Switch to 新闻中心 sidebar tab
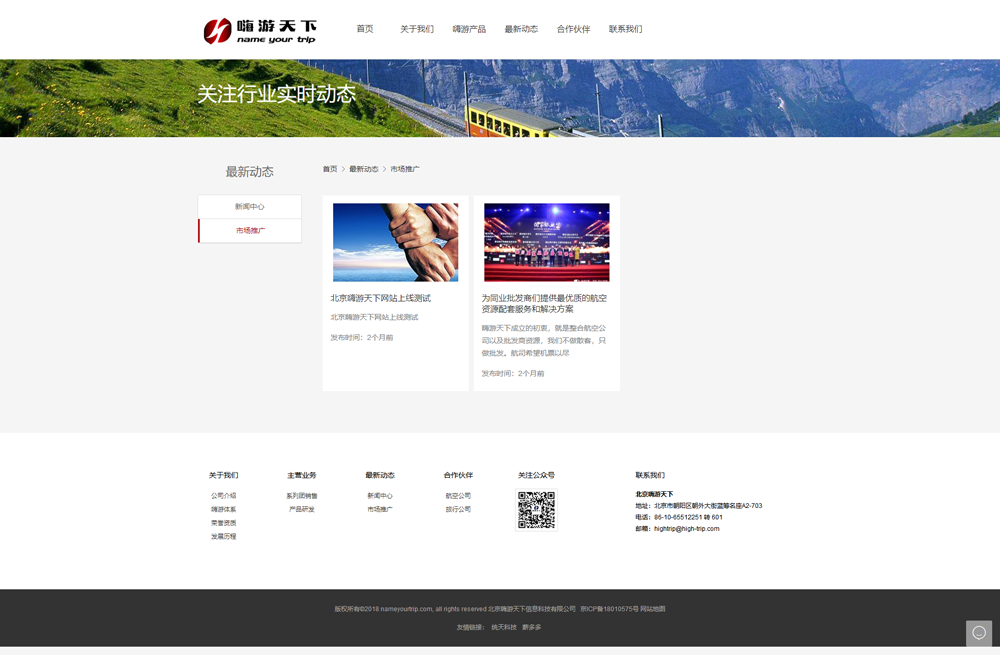Image resolution: width=1000 pixels, height=655 pixels. pos(250,207)
